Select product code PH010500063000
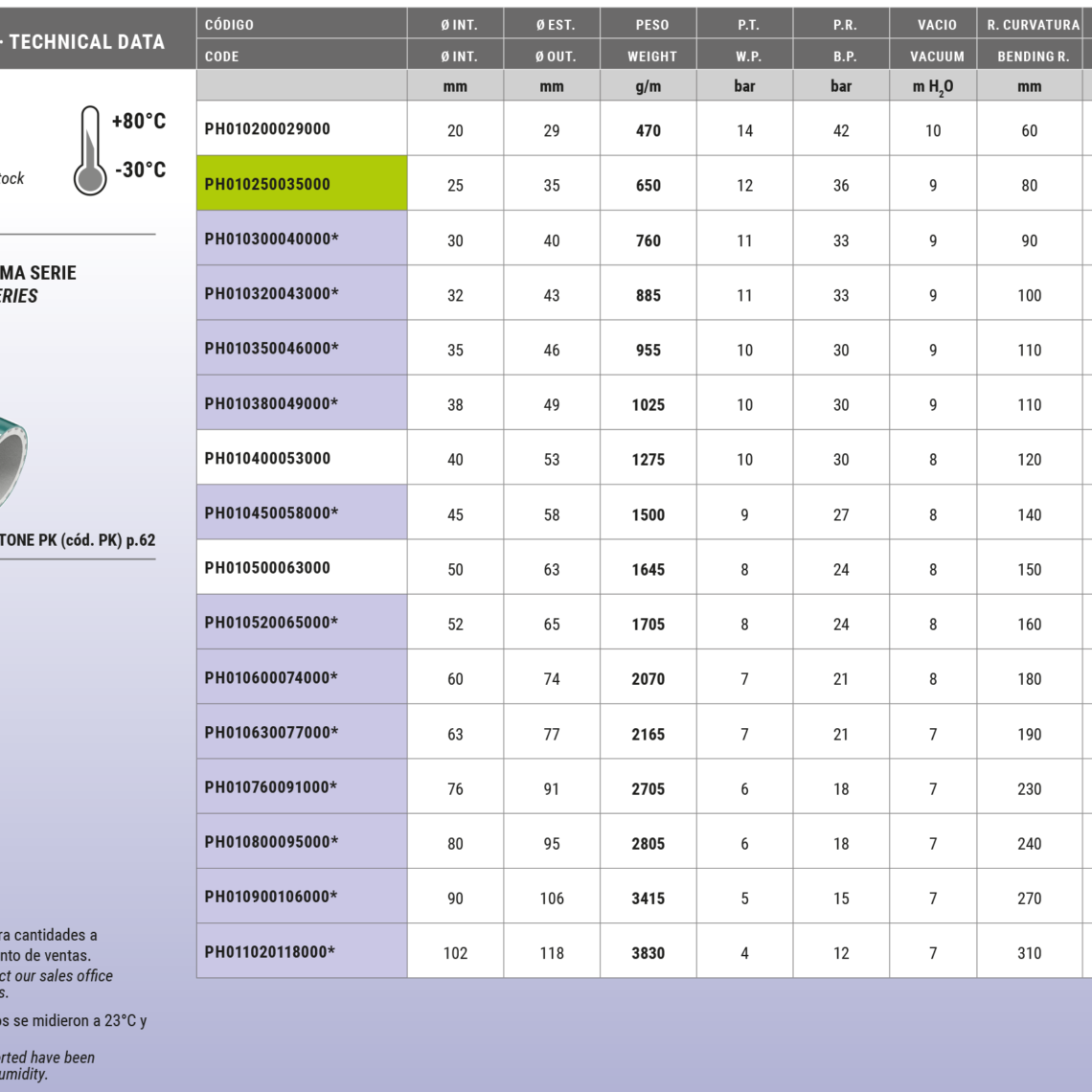 point(267,568)
